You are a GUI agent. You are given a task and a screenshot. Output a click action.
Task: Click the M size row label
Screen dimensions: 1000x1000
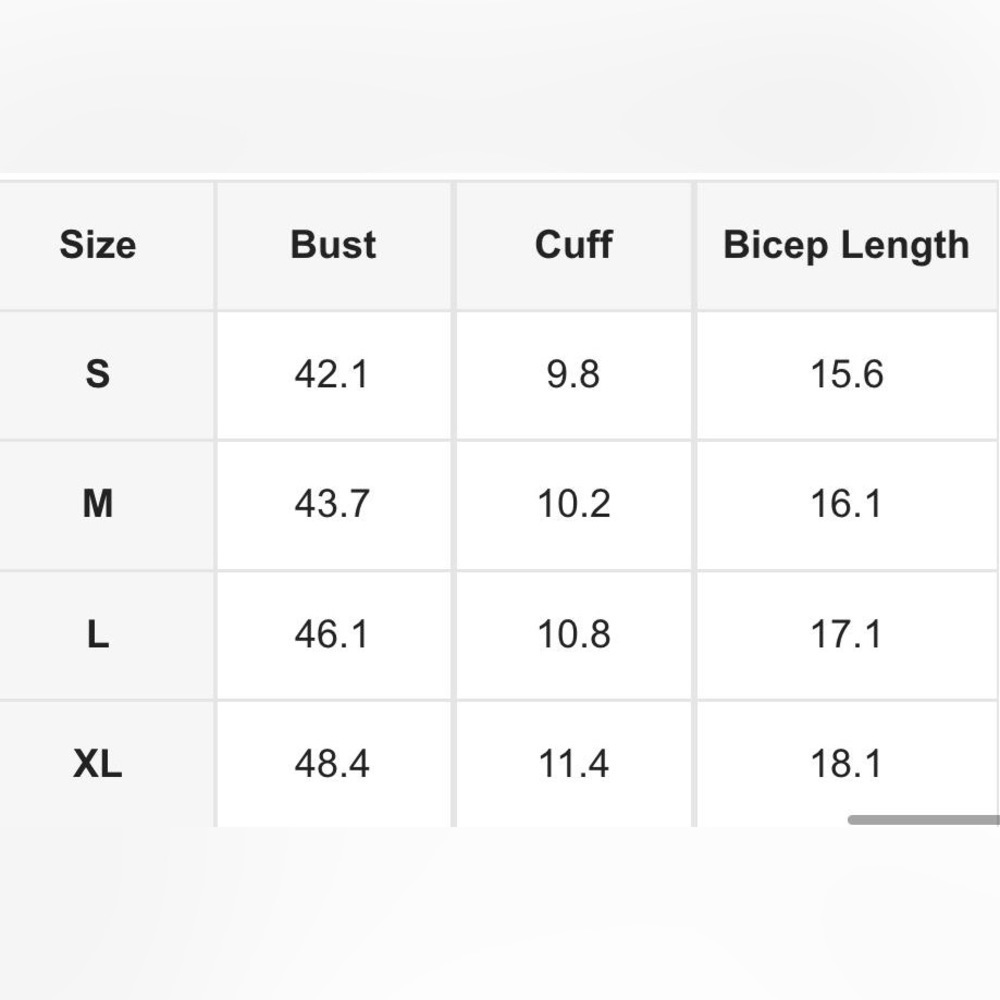[x=97, y=504]
